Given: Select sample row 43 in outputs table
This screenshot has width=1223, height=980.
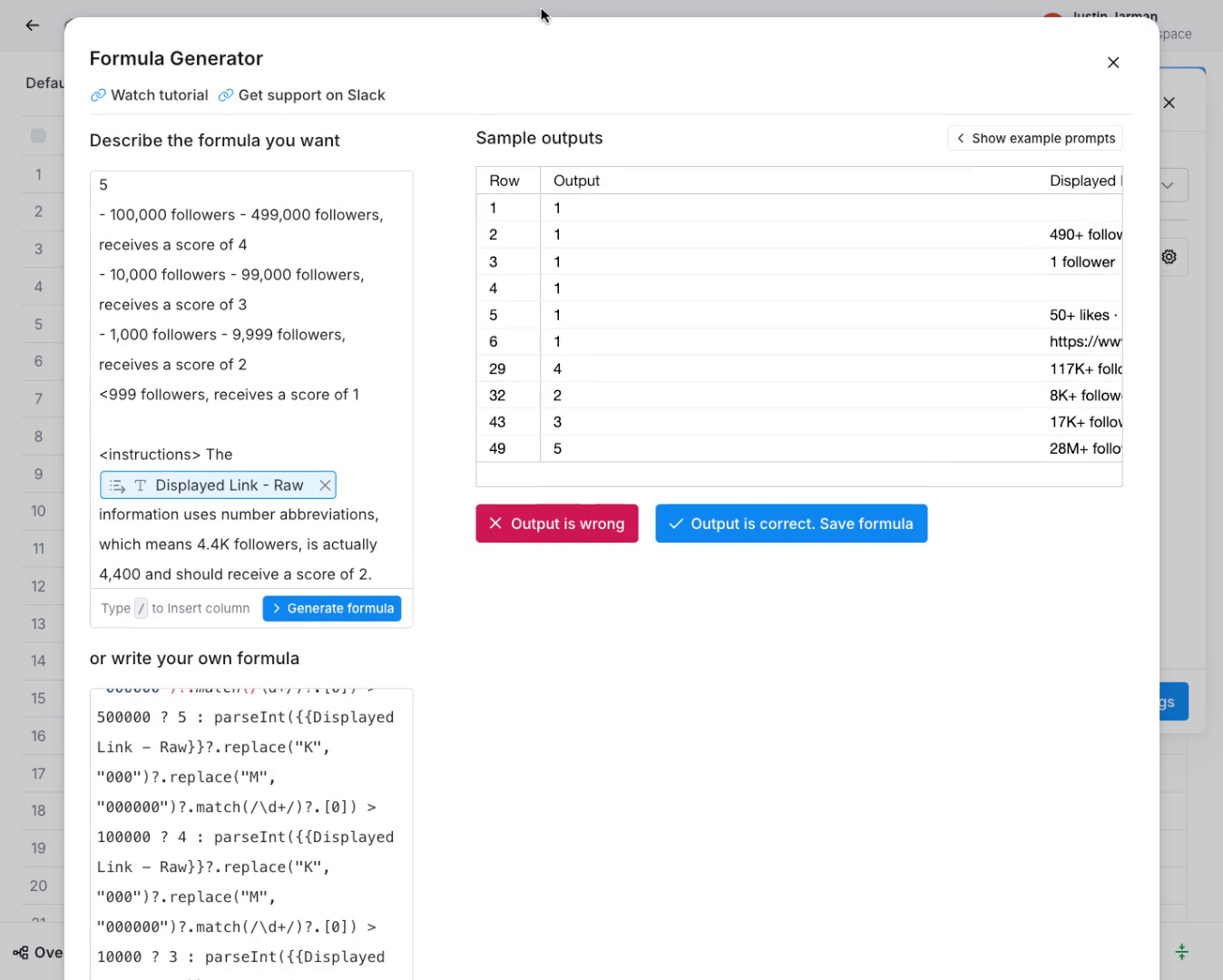Looking at the screenshot, I should 798,422.
